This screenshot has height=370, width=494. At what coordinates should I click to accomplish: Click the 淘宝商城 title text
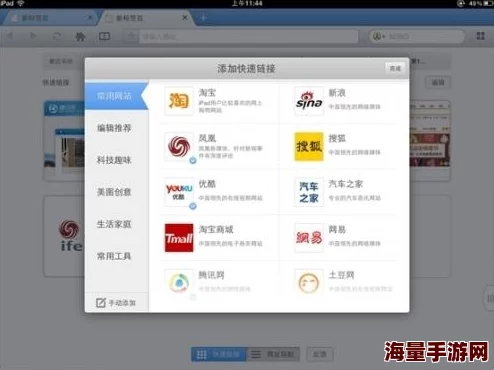216,229
